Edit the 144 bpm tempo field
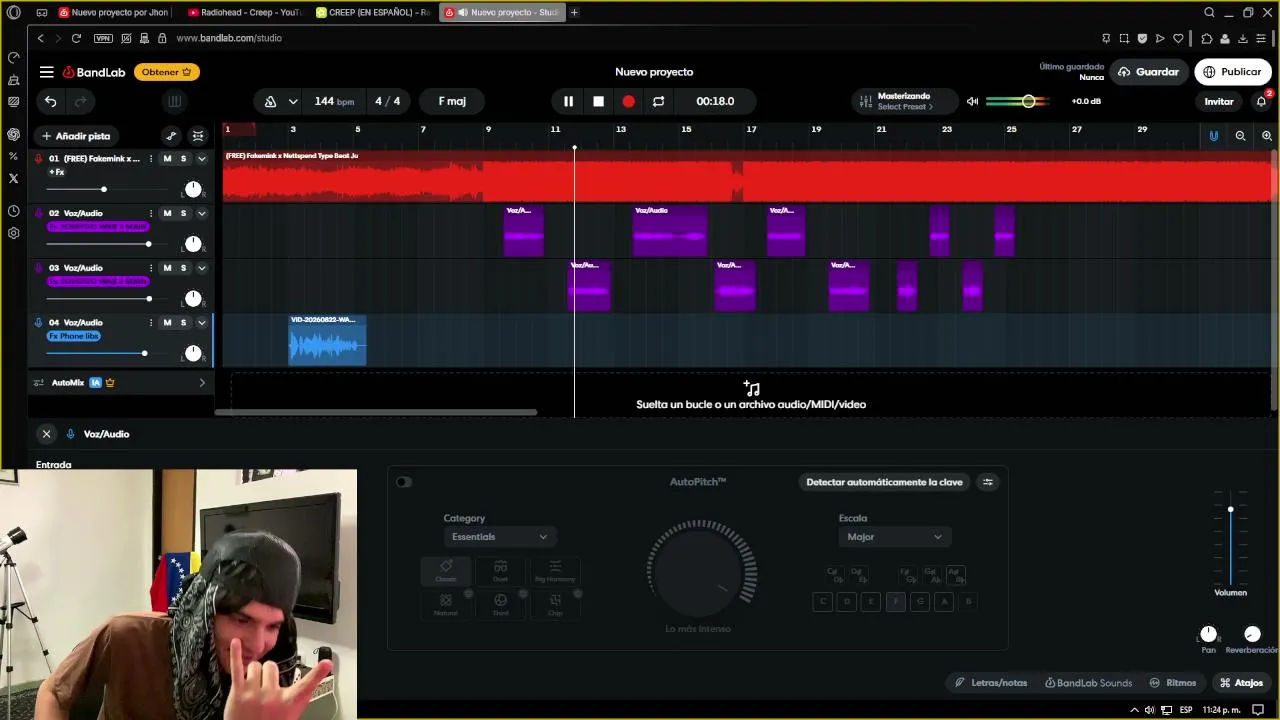Viewport: 1280px width, 720px height. tap(334, 101)
